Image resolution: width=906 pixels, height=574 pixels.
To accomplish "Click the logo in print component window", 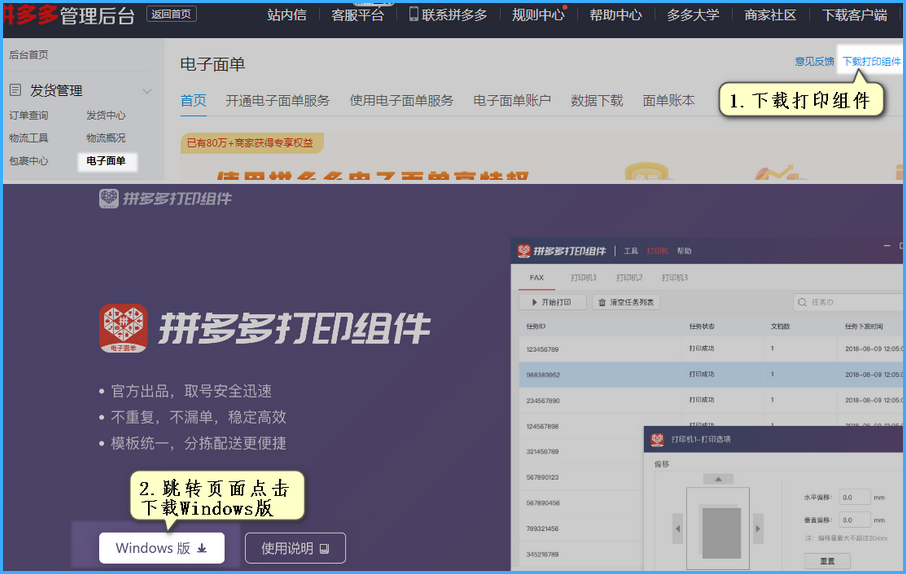I will 524,250.
